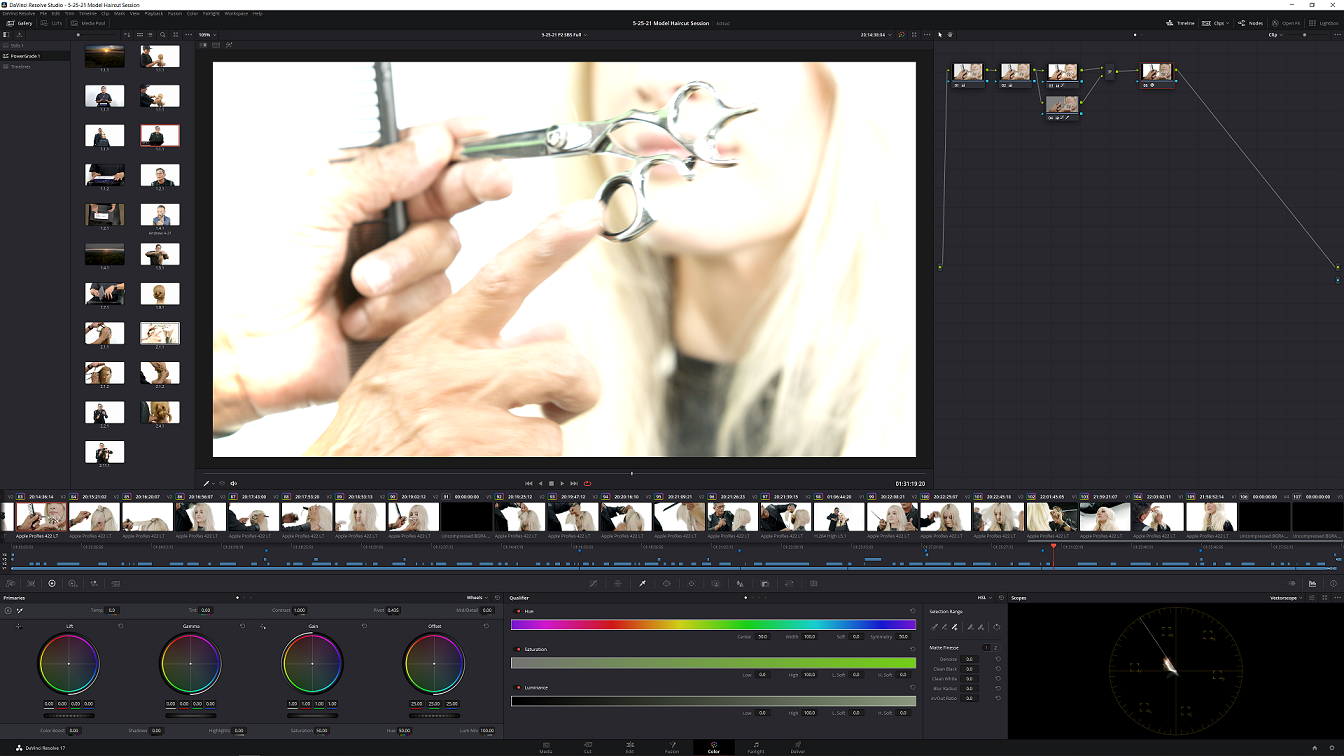Open the Media Pool button

pyautogui.click(x=88, y=23)
